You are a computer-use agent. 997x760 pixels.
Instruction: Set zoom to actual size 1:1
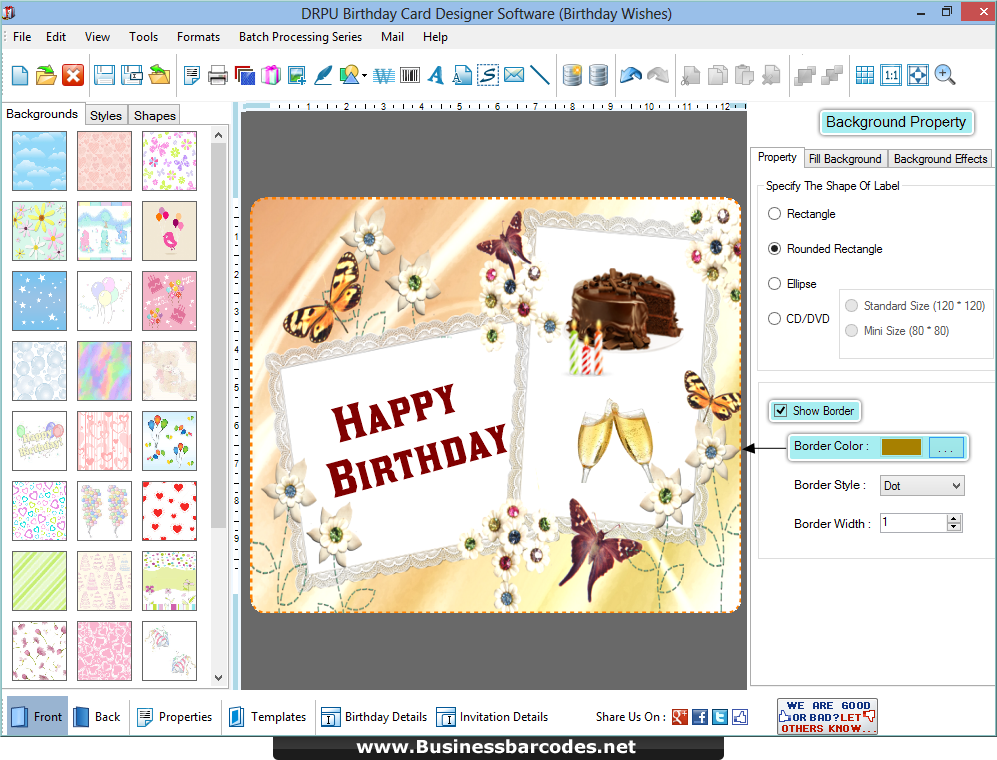891,76
